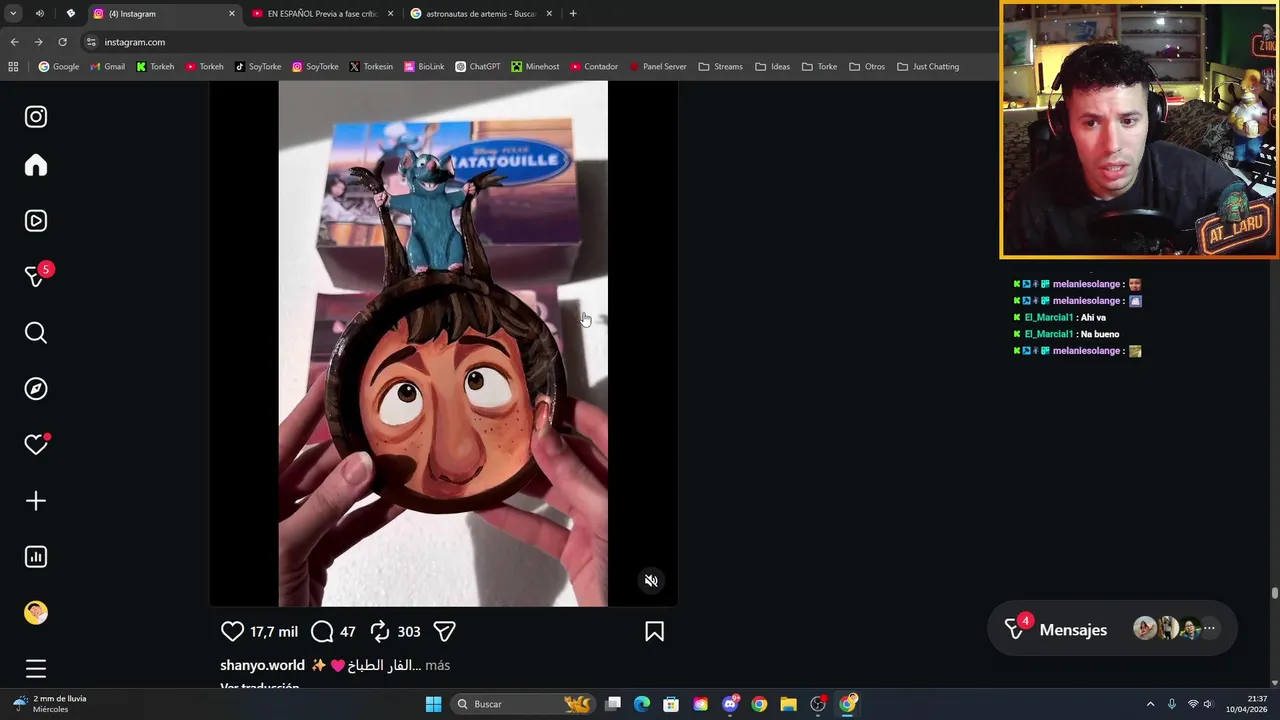Open the tab search dropdown
Viewport: 1280px width, 720px height.
13,14
